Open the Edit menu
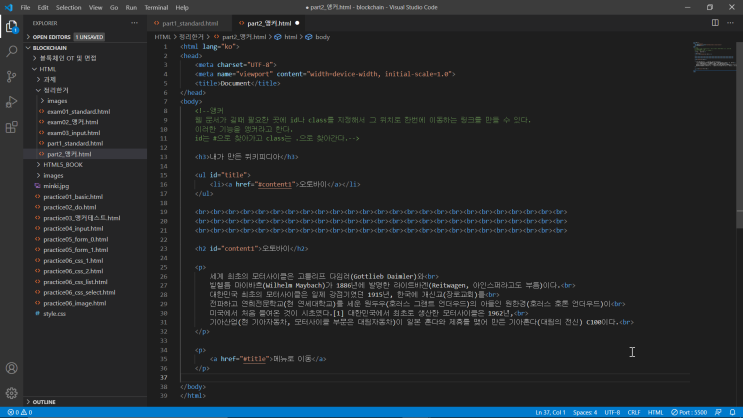This screenshot has width=743, height=418. (x=43, y=8)
